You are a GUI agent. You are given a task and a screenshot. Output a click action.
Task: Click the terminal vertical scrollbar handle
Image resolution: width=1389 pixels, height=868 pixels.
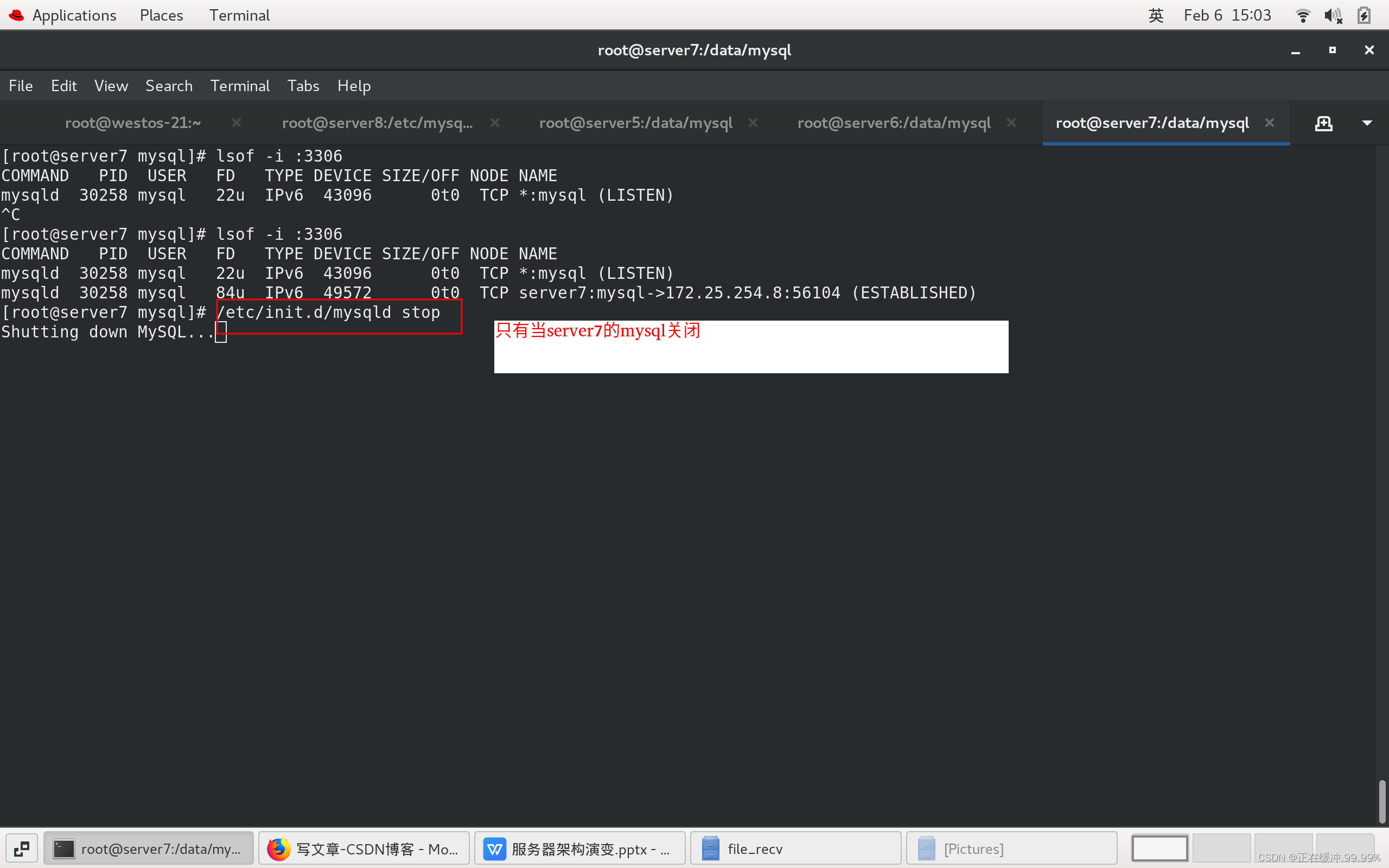[x=1381, y=801]
